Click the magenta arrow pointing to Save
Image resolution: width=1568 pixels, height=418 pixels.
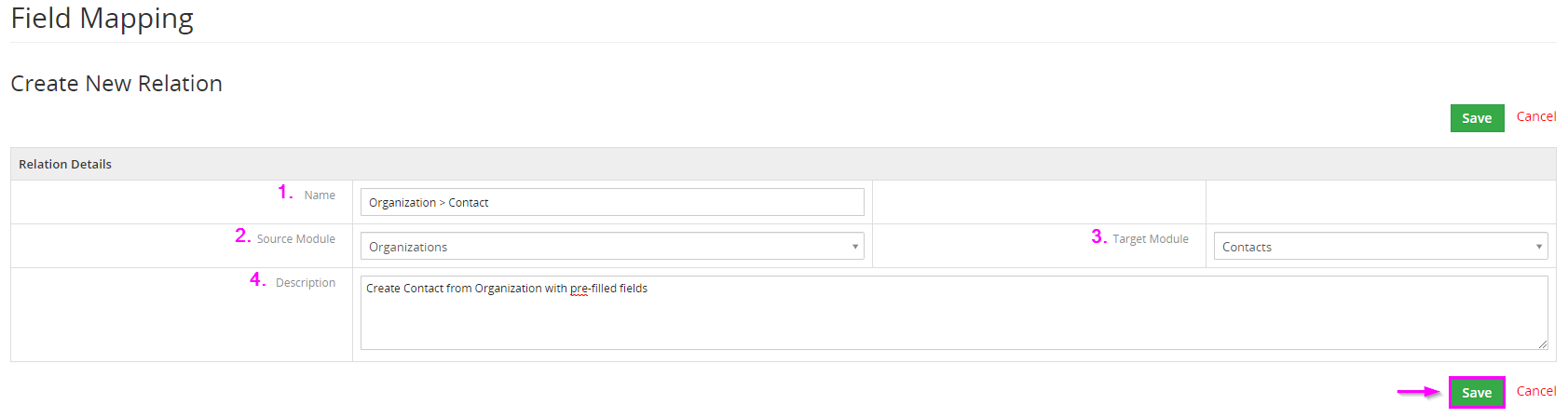point(1419,392)
